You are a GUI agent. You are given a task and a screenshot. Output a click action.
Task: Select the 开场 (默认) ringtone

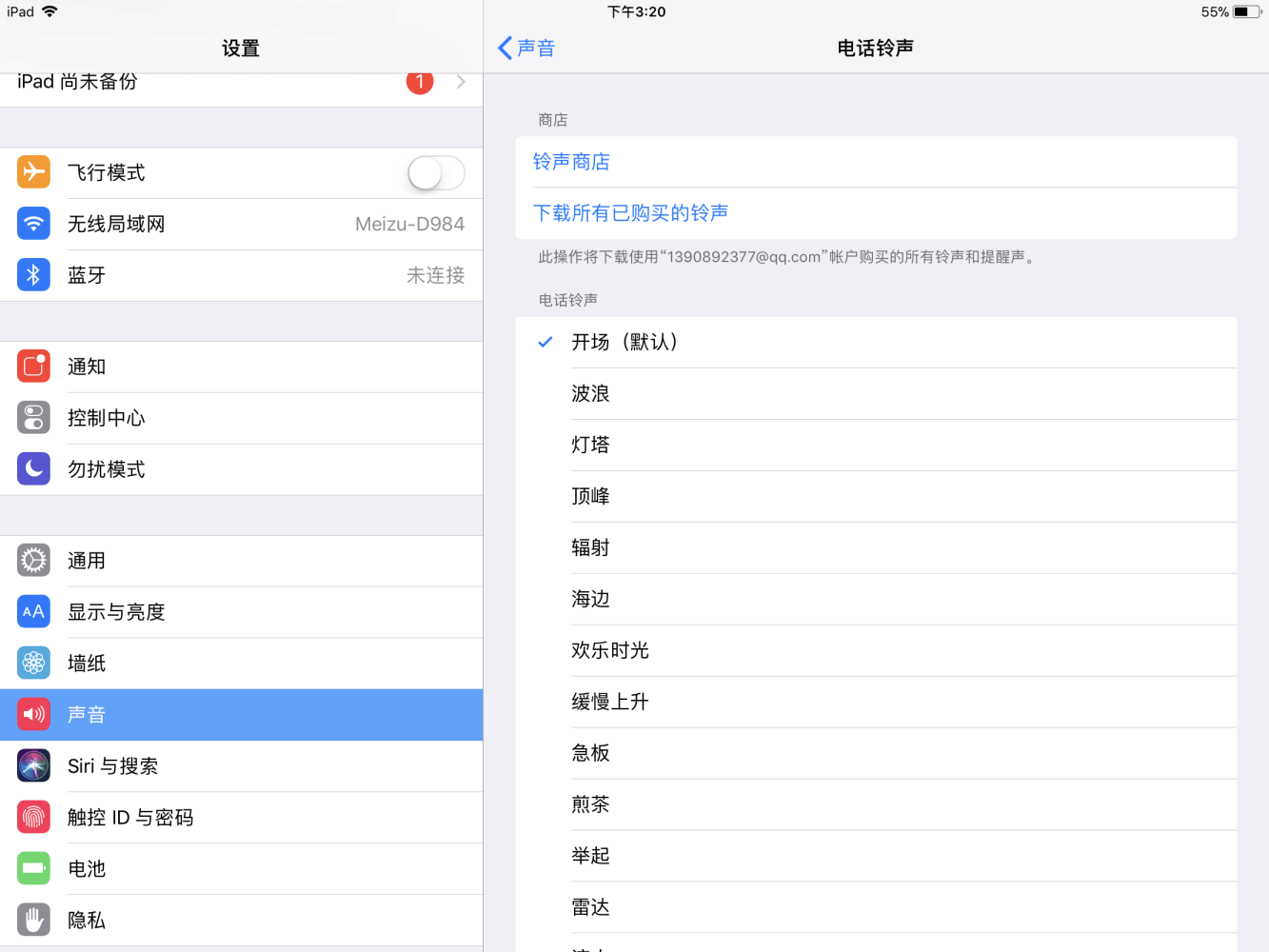pos(625,343)
